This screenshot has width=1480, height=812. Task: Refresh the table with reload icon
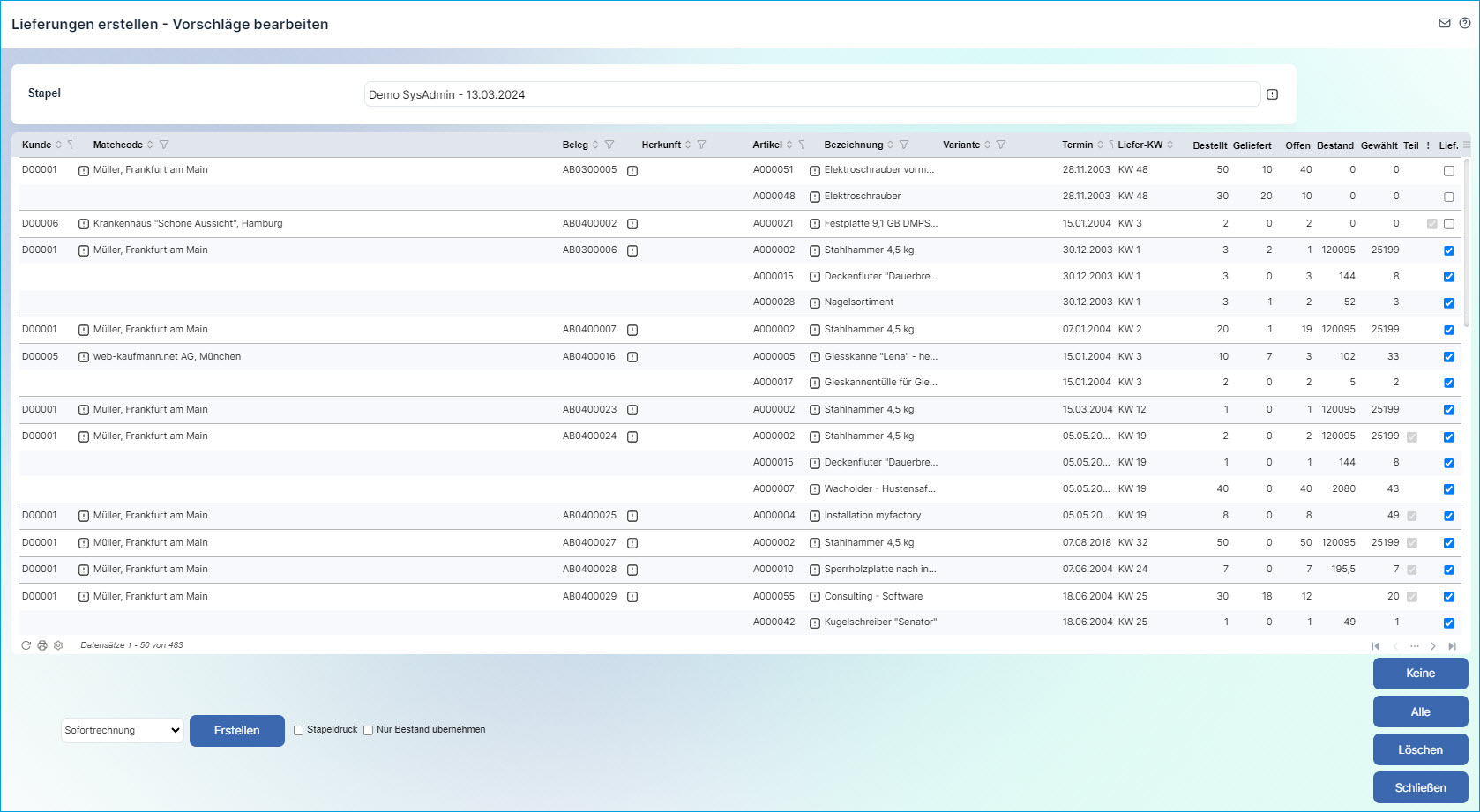pyautogui.click(x=26, y=645)
